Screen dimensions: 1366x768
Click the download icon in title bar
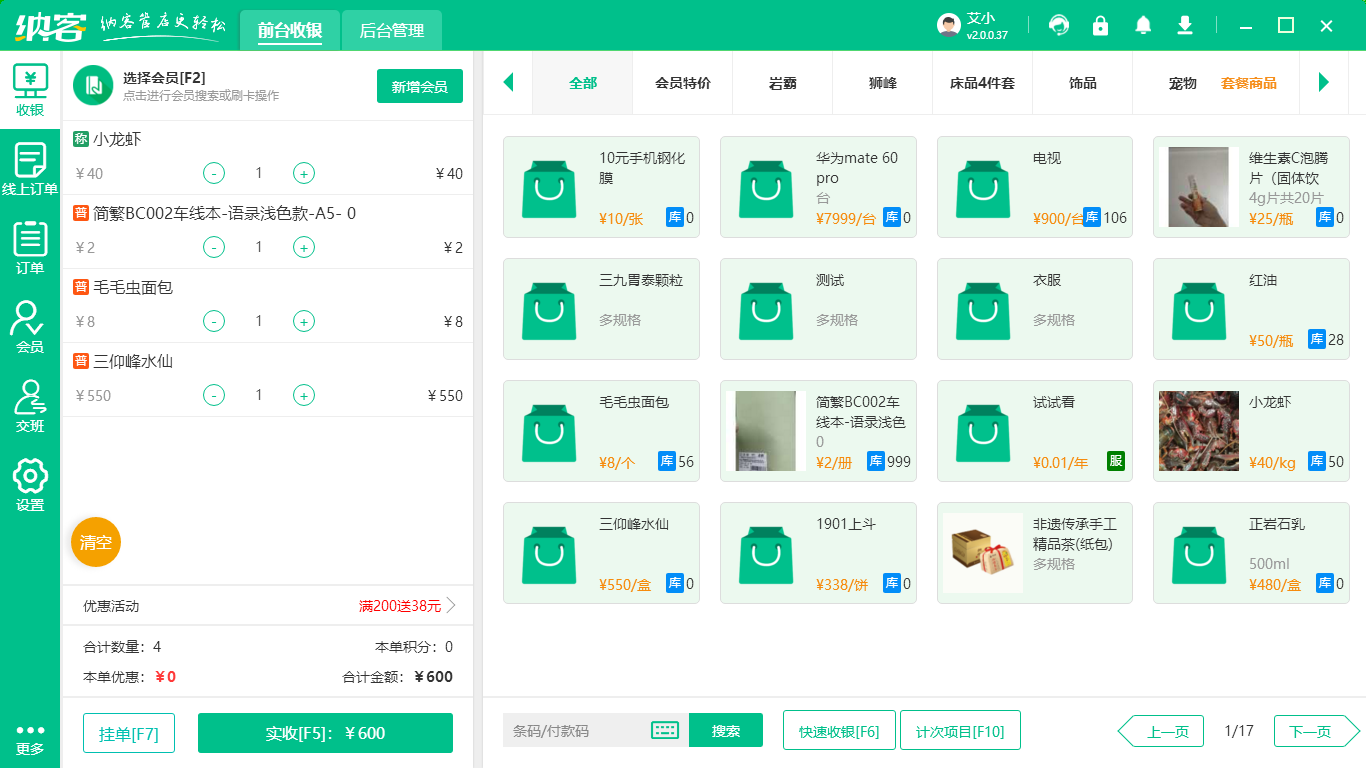[1185, 25]
